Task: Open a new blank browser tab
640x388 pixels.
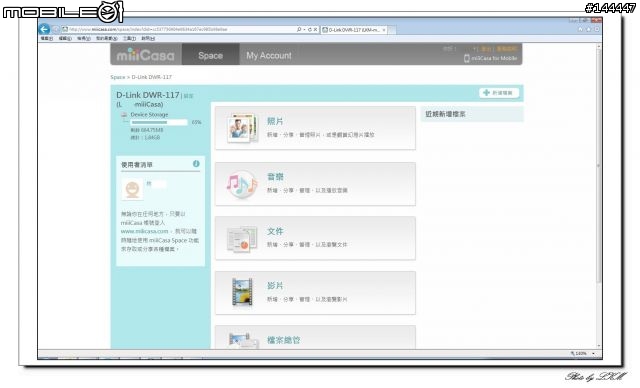Action: point(392,30)
